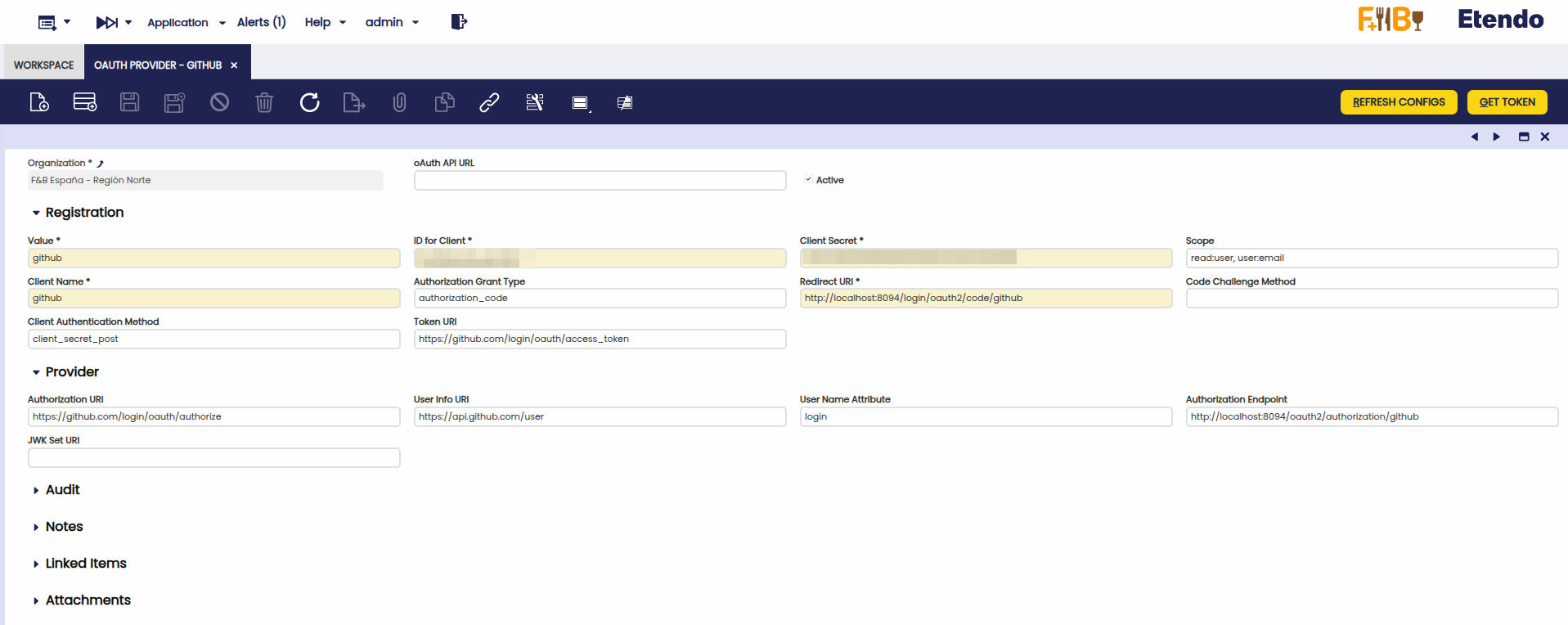Image resolution: width=1568 pixels, height=625 pixels.
Task: Click the Get Token button
Action: coord(1507,102)
